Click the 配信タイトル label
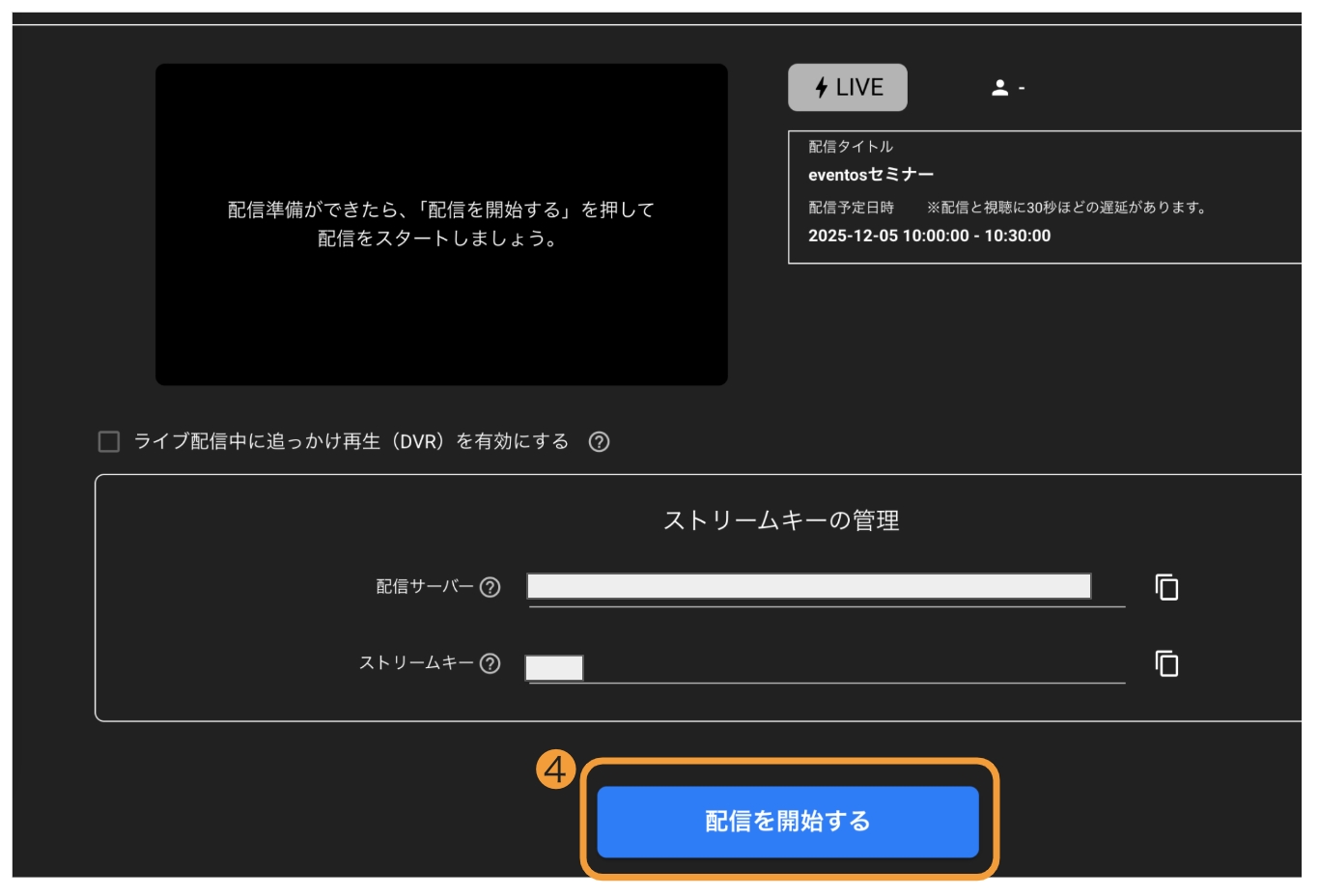Viewport: 1319px width, 896px height. click(851, 147)
